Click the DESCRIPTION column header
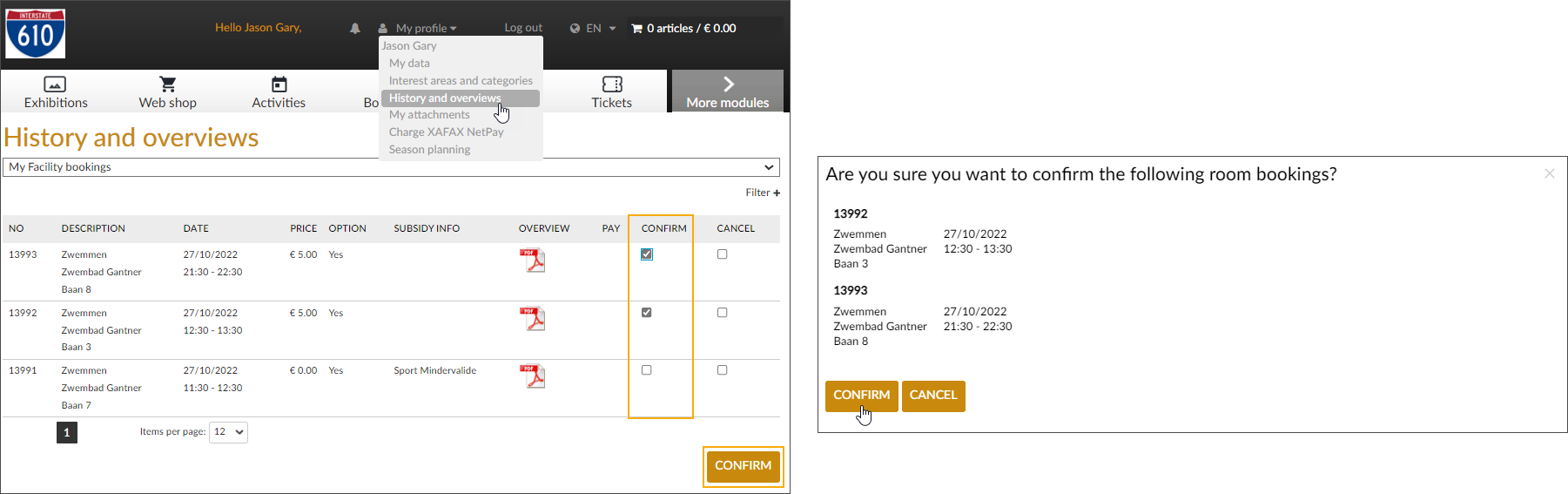The image size is (1568, 494). point(93,228)
